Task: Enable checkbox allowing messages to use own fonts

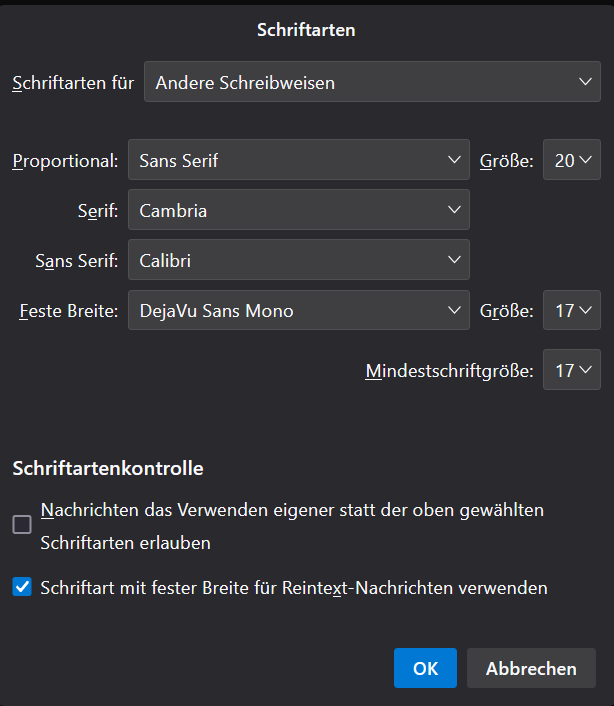Action: (22, 525)
